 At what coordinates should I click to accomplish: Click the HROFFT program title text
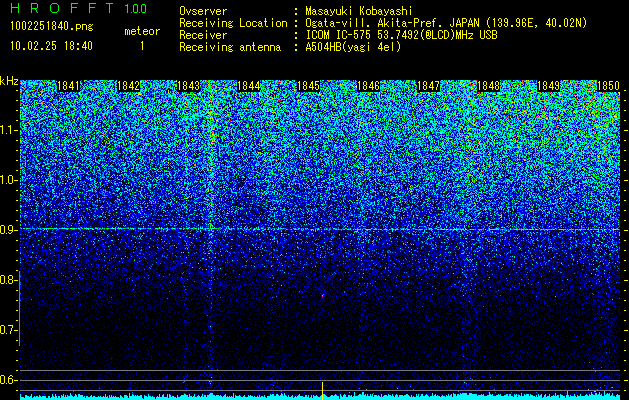coord(62,8)
